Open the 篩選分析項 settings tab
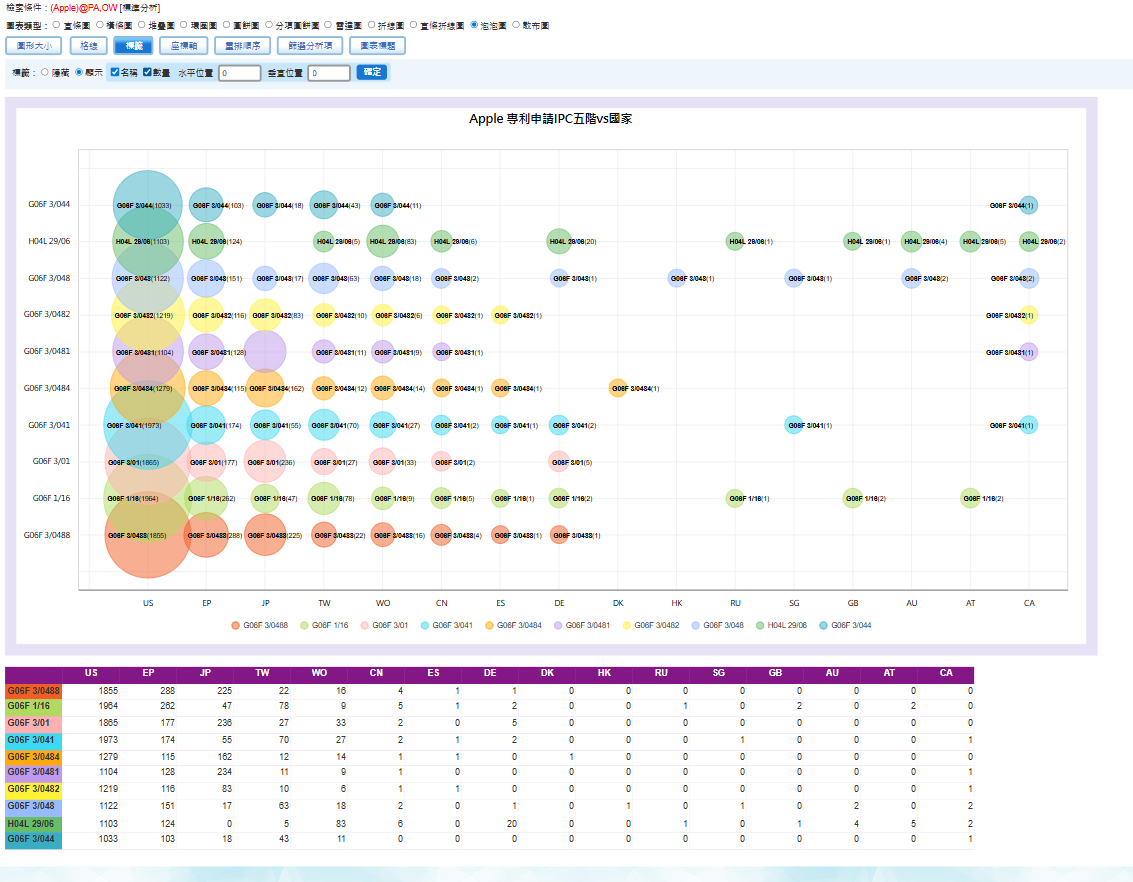Viewport: 1133px width, 882px height. coord(310,46)
